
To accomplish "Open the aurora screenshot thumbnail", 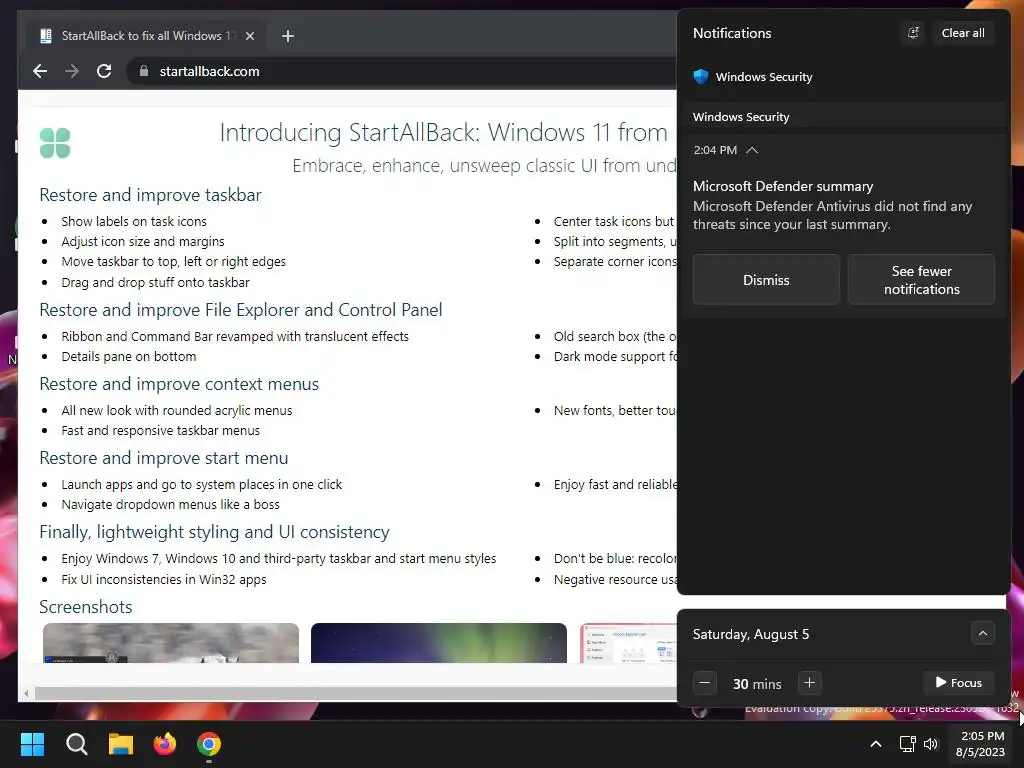I will coord(439,643).
